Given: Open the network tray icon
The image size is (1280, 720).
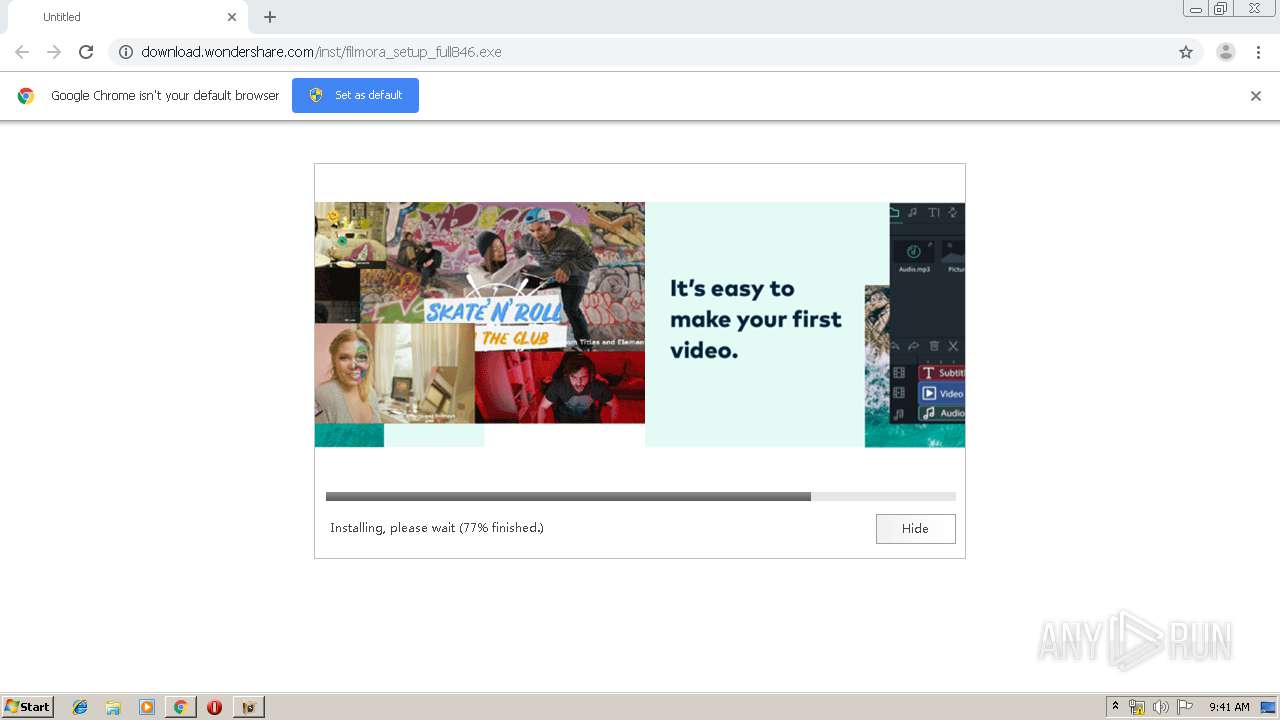Looking at the screenshot, I should point(1137,707).
